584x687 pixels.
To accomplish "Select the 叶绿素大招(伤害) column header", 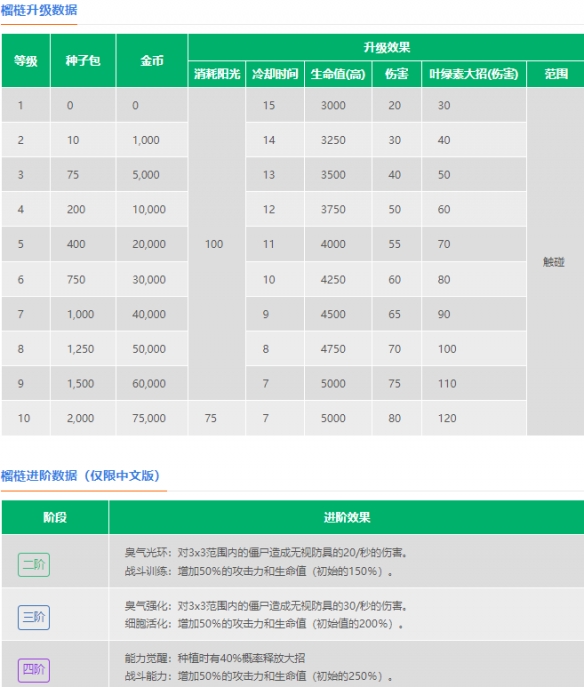I will [x=474, y=74].
